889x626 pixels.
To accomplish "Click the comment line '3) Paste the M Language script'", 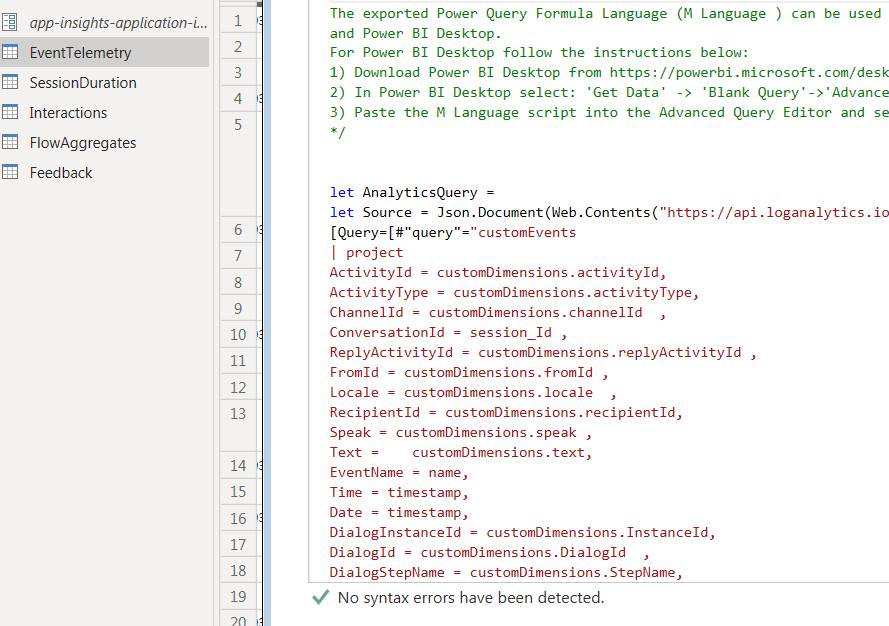I will (609, 112).
